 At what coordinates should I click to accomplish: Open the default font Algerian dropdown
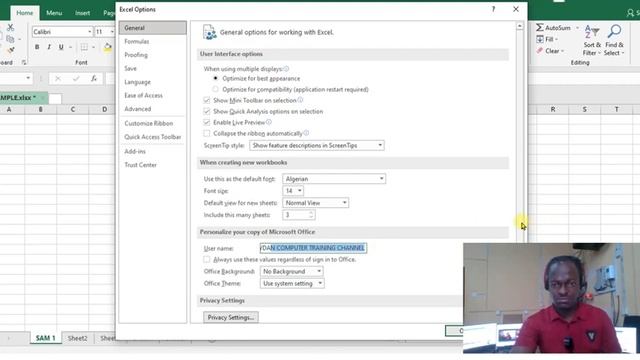(334, 179)
